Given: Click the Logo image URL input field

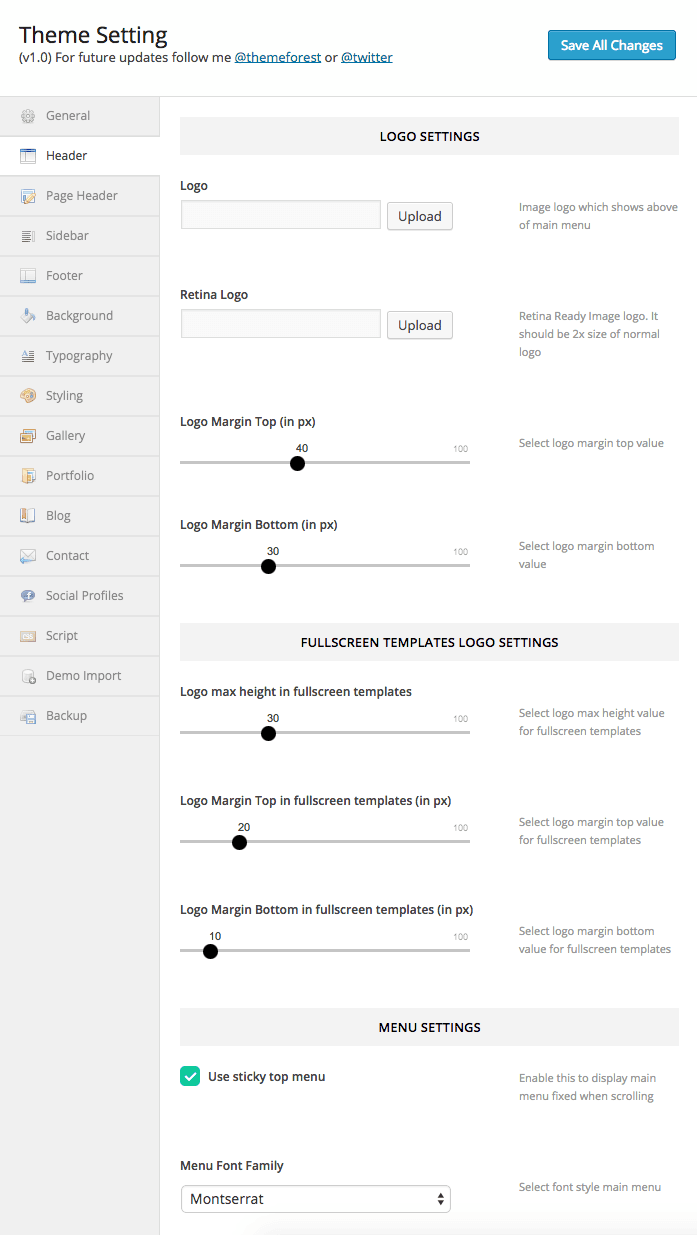Looking at the screenshot, I should [x=281, y=215].
